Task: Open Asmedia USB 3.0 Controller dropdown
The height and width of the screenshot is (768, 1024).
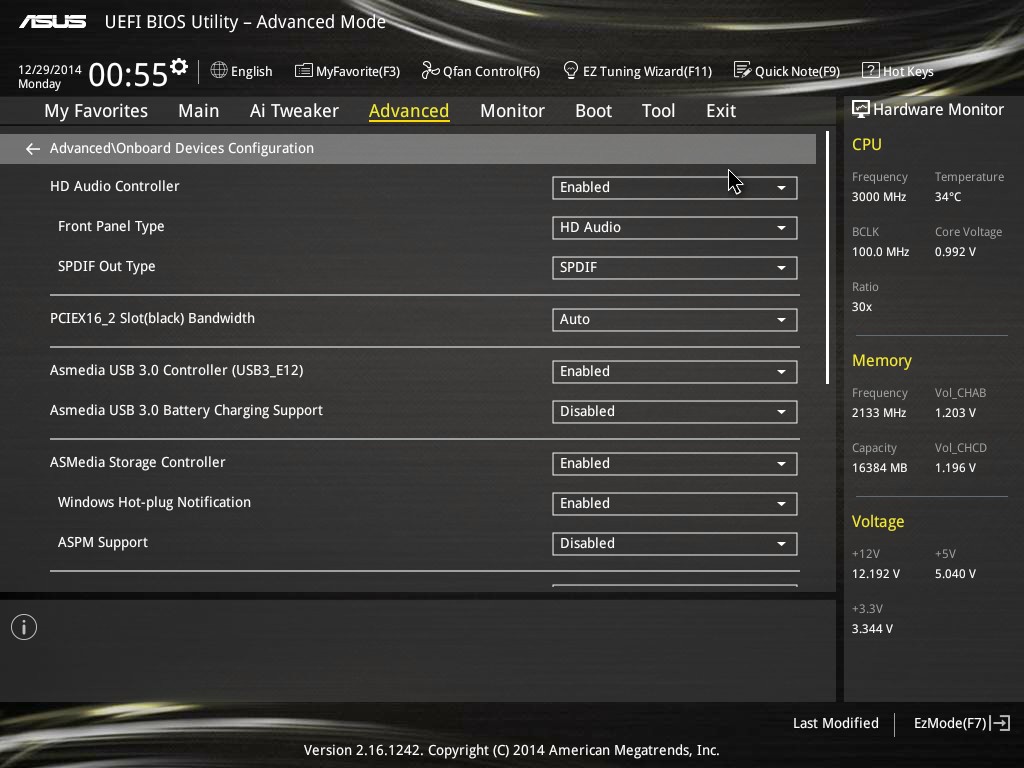Action: click(x=675, y=372)
